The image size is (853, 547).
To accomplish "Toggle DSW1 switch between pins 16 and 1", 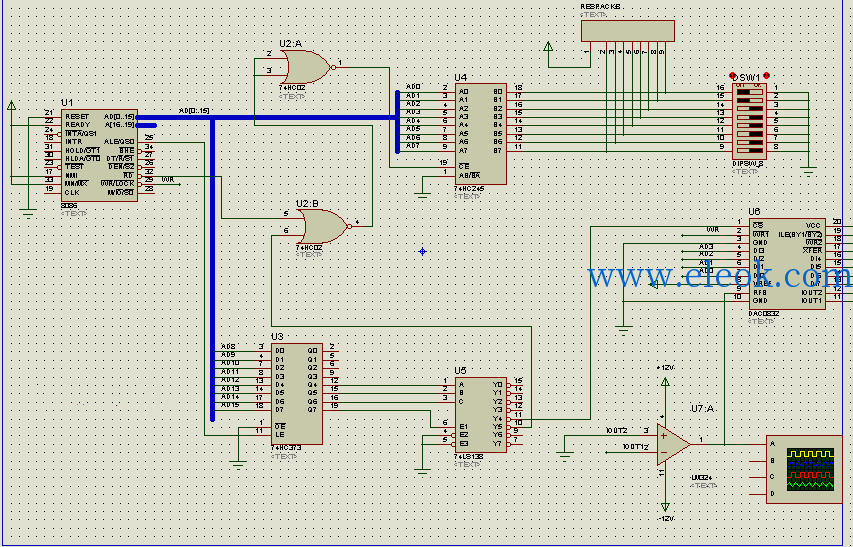I will click(x=749, y=92).
